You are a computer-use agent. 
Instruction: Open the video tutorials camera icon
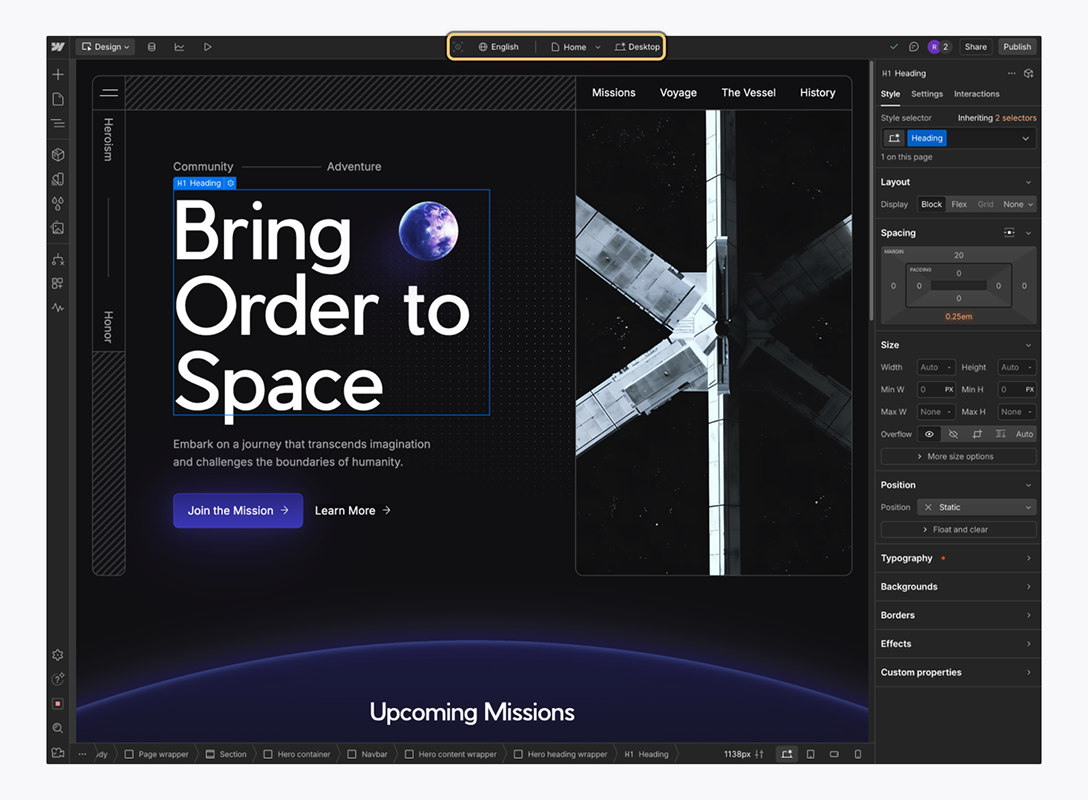[x=58, y=753]
